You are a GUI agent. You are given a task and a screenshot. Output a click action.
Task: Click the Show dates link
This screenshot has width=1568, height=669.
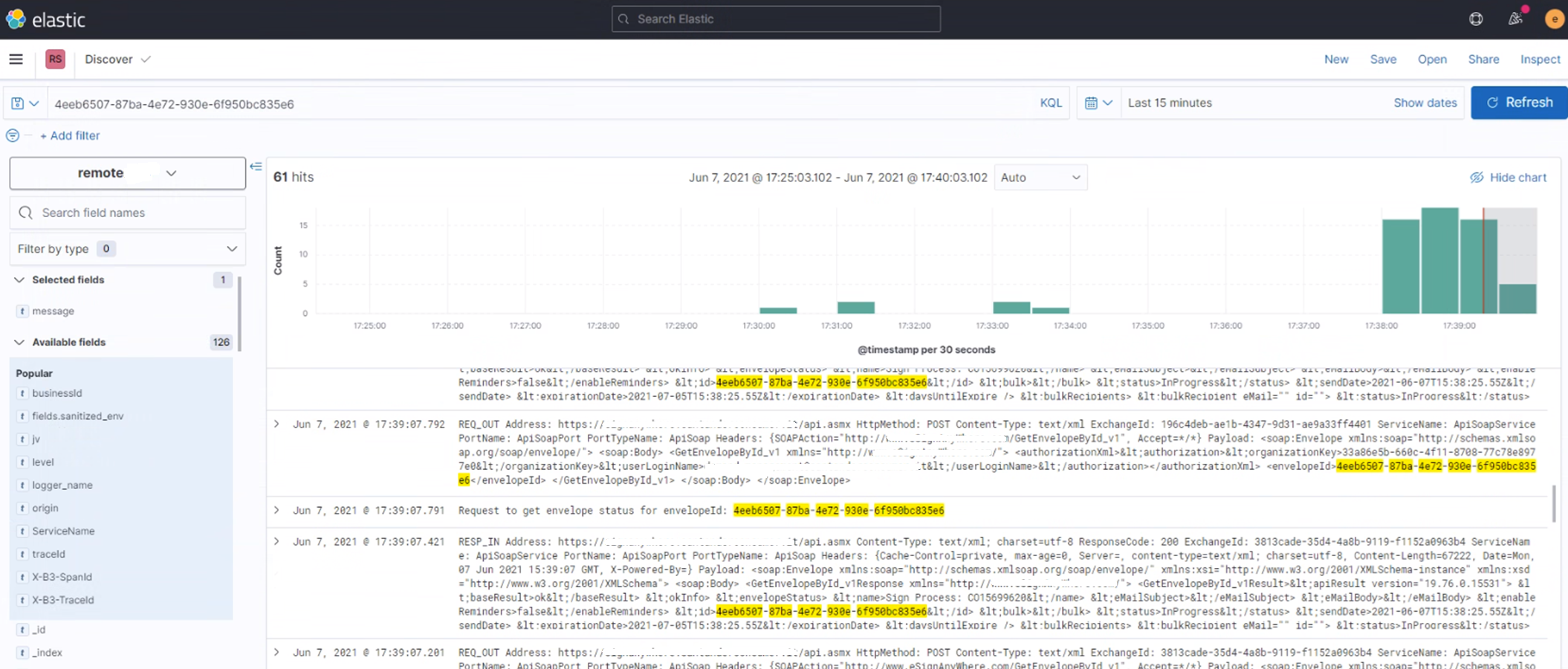click(x=1425, y=103)
